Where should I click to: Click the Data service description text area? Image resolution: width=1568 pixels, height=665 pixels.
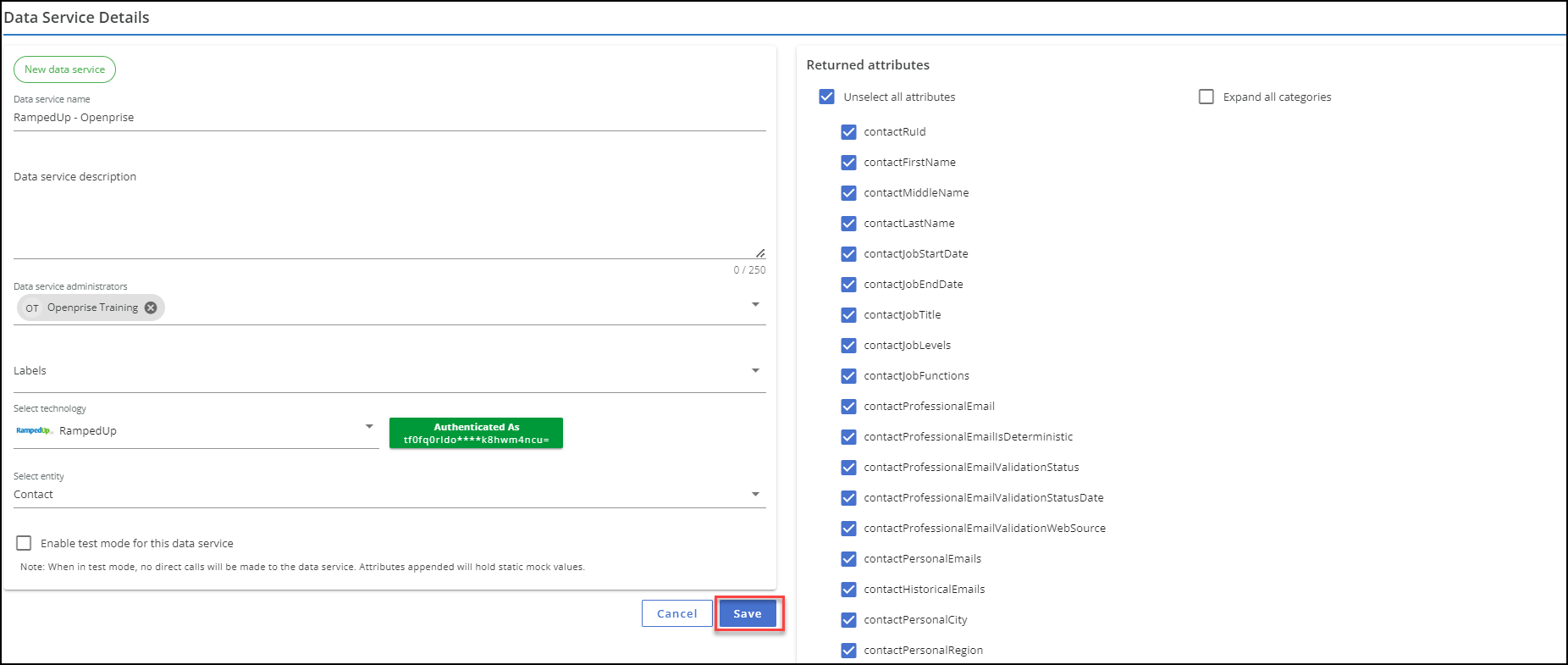pyautogui.click(x=389, y=212)
